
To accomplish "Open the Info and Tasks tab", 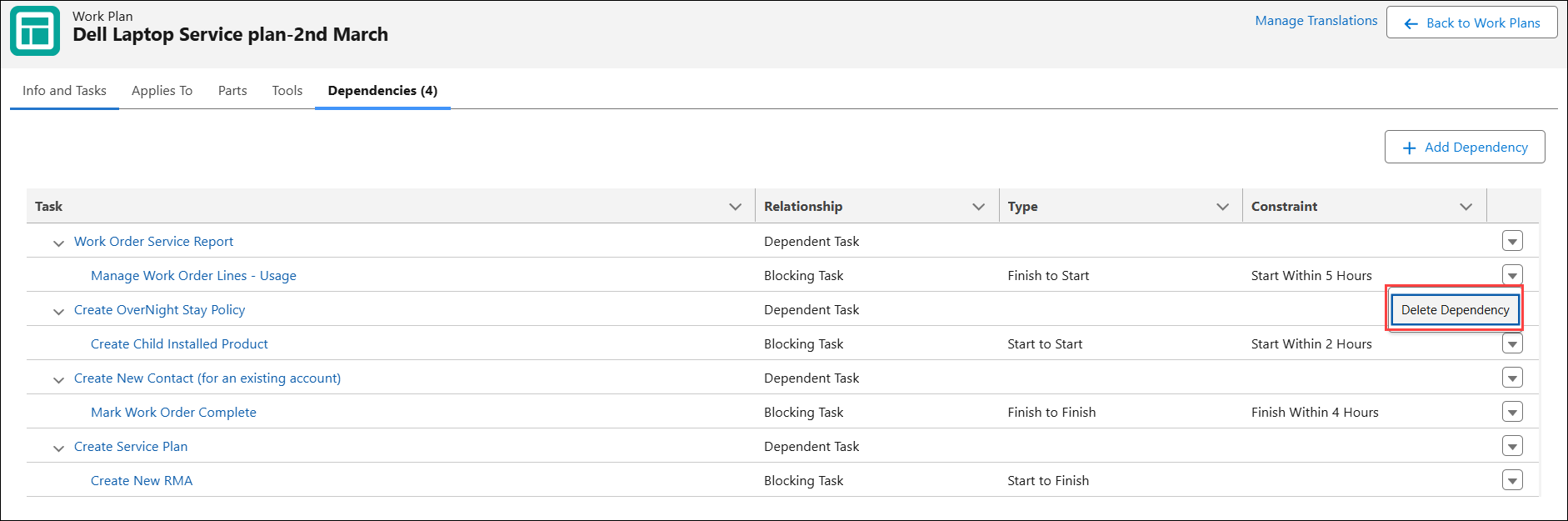I will (x=64, y=90).
